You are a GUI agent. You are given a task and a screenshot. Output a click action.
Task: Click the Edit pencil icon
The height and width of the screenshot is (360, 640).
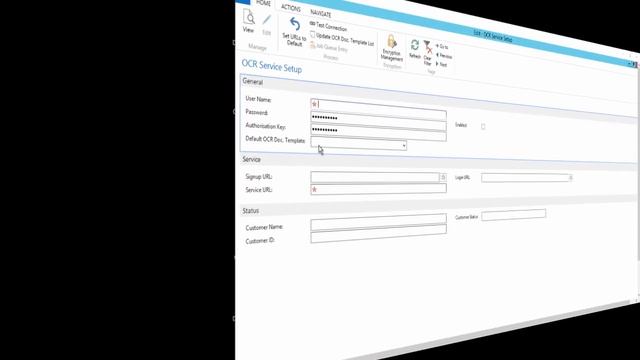[267, 20]
